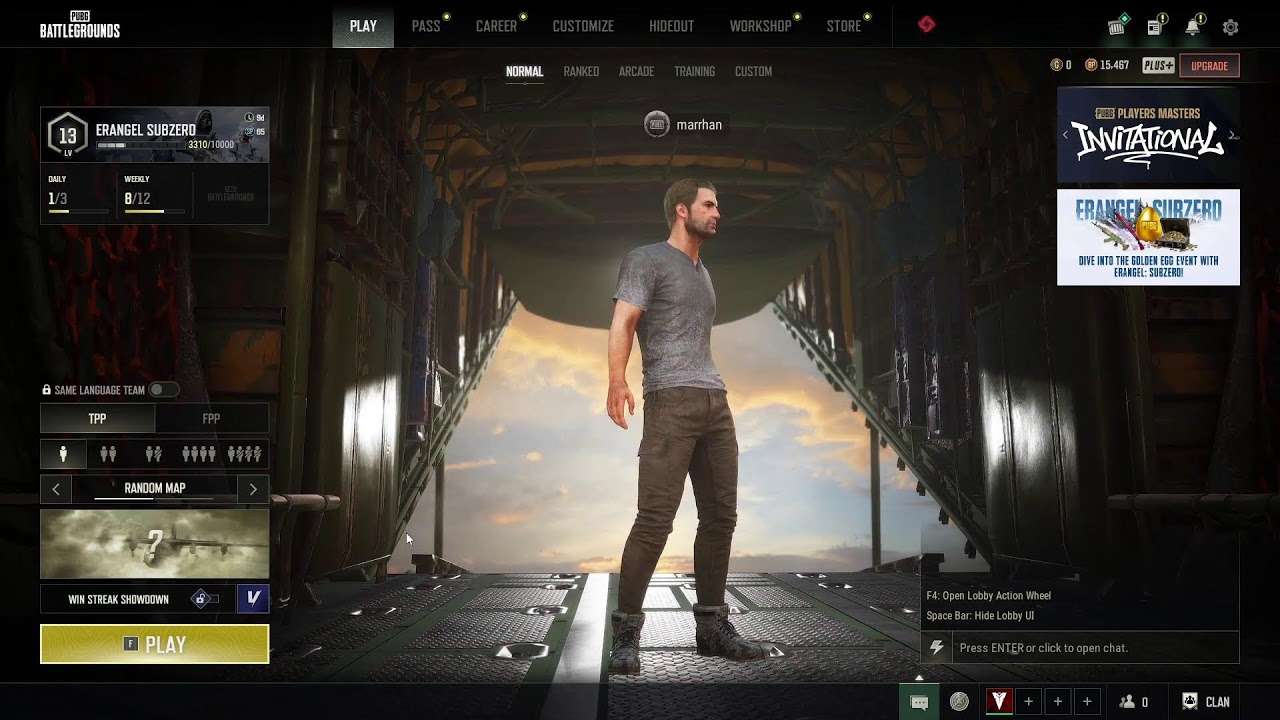Select Duo mode icon
This screenshot has width=1280, height=720.
click(108, 454)
